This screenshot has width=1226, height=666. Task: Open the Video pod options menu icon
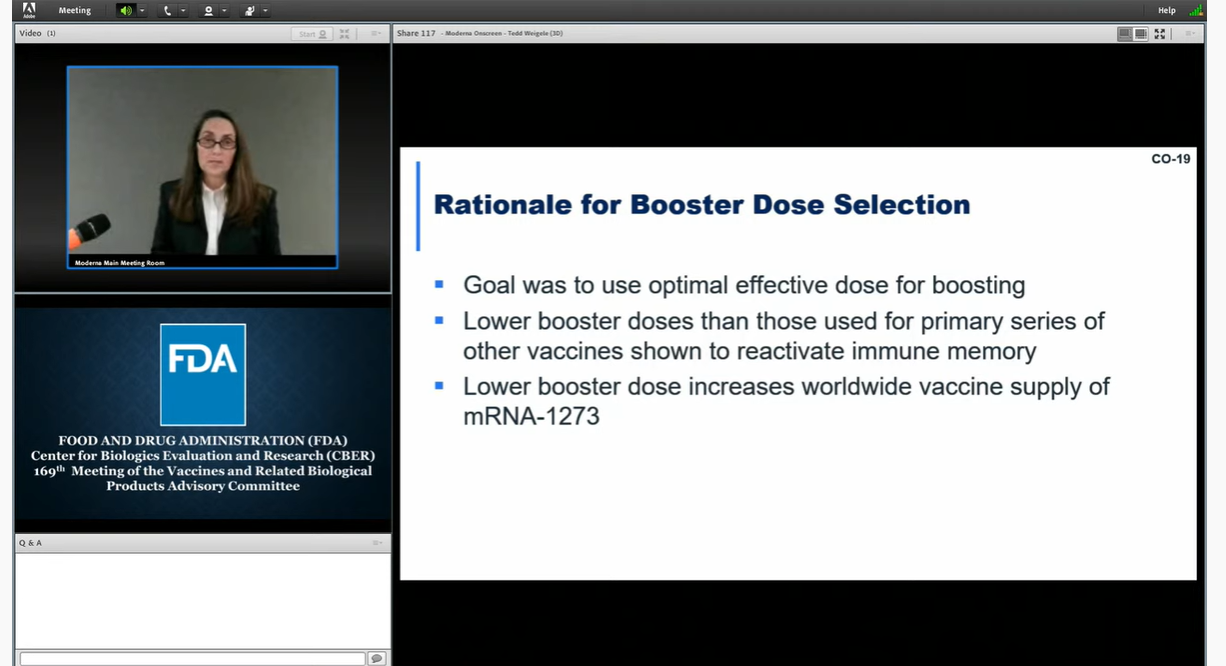[376, 34]
